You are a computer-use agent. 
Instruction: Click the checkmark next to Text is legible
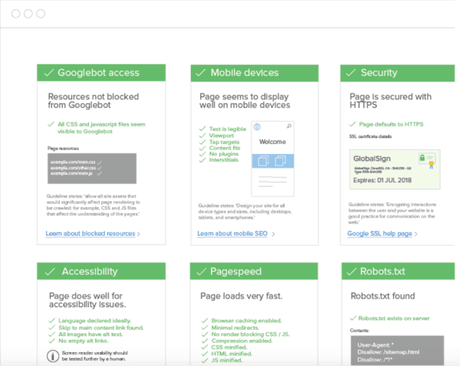[202, 129]
